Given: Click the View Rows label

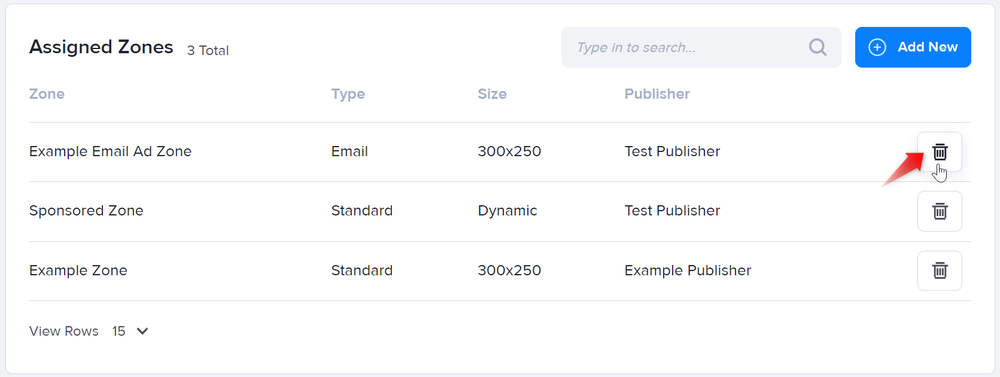Looking at the screenshot, I should [64, 331].
